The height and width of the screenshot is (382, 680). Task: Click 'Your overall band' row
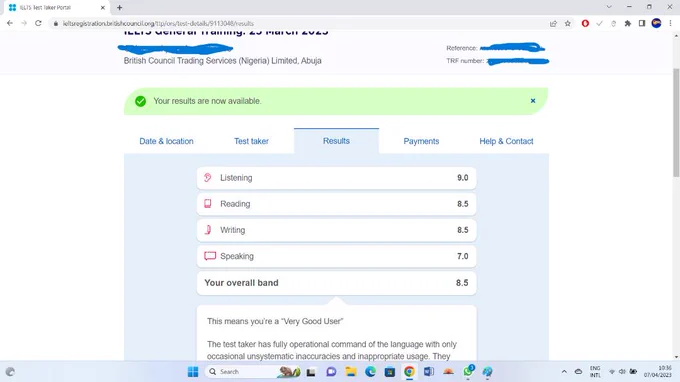337,283
